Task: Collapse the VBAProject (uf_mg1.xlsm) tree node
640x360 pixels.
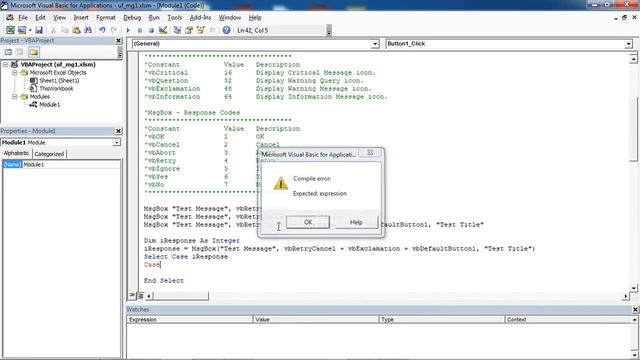Action: [x=6, y=64]
